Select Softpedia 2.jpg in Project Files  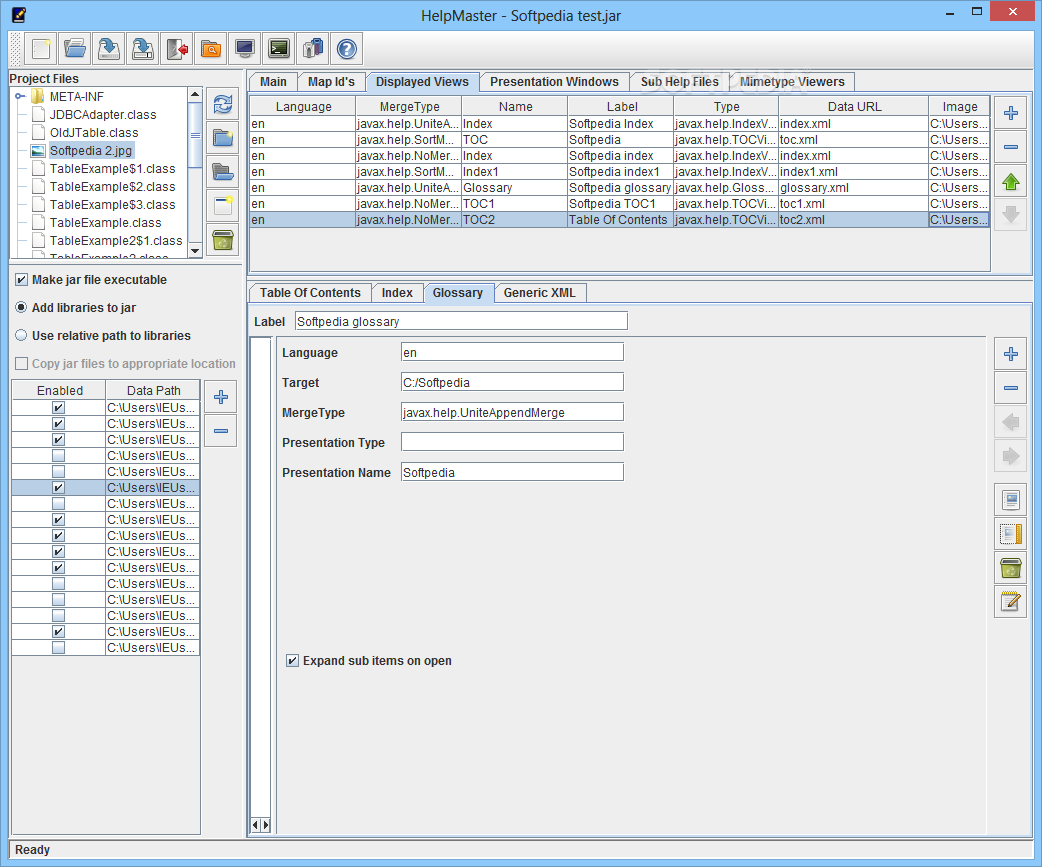pyautogui.click(x=90, y=151)
